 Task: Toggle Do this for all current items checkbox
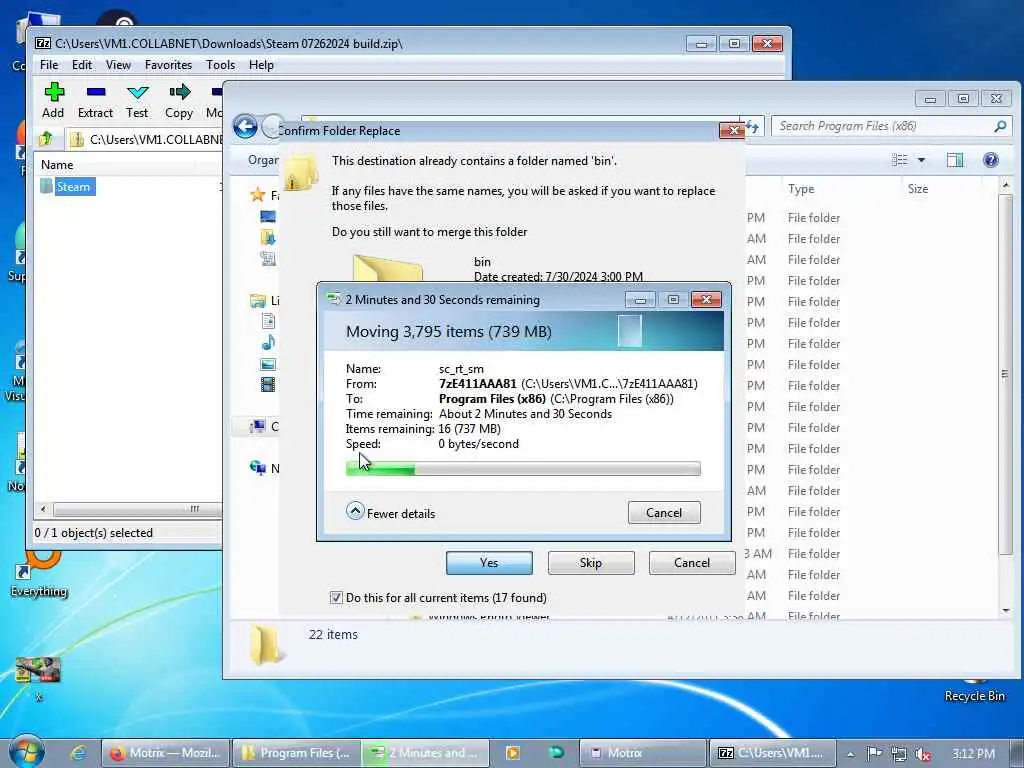coord(336,598)
